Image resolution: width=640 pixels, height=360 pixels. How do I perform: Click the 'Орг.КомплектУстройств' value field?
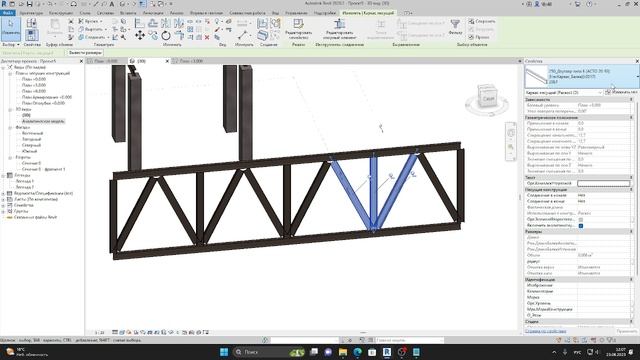604,183
